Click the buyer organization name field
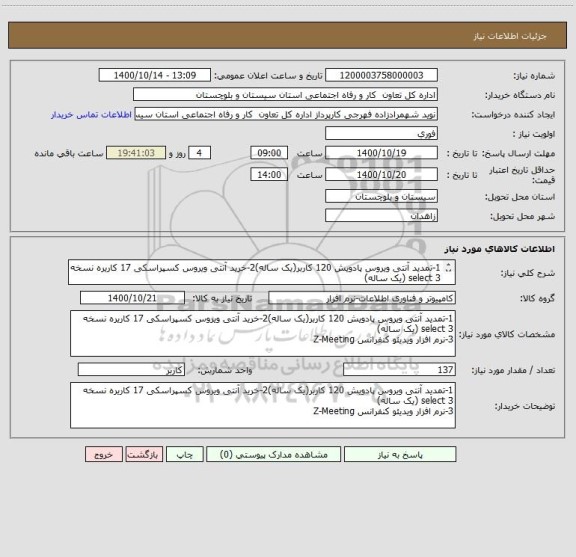Screen dimensions: 576x557 click(285, 94)
